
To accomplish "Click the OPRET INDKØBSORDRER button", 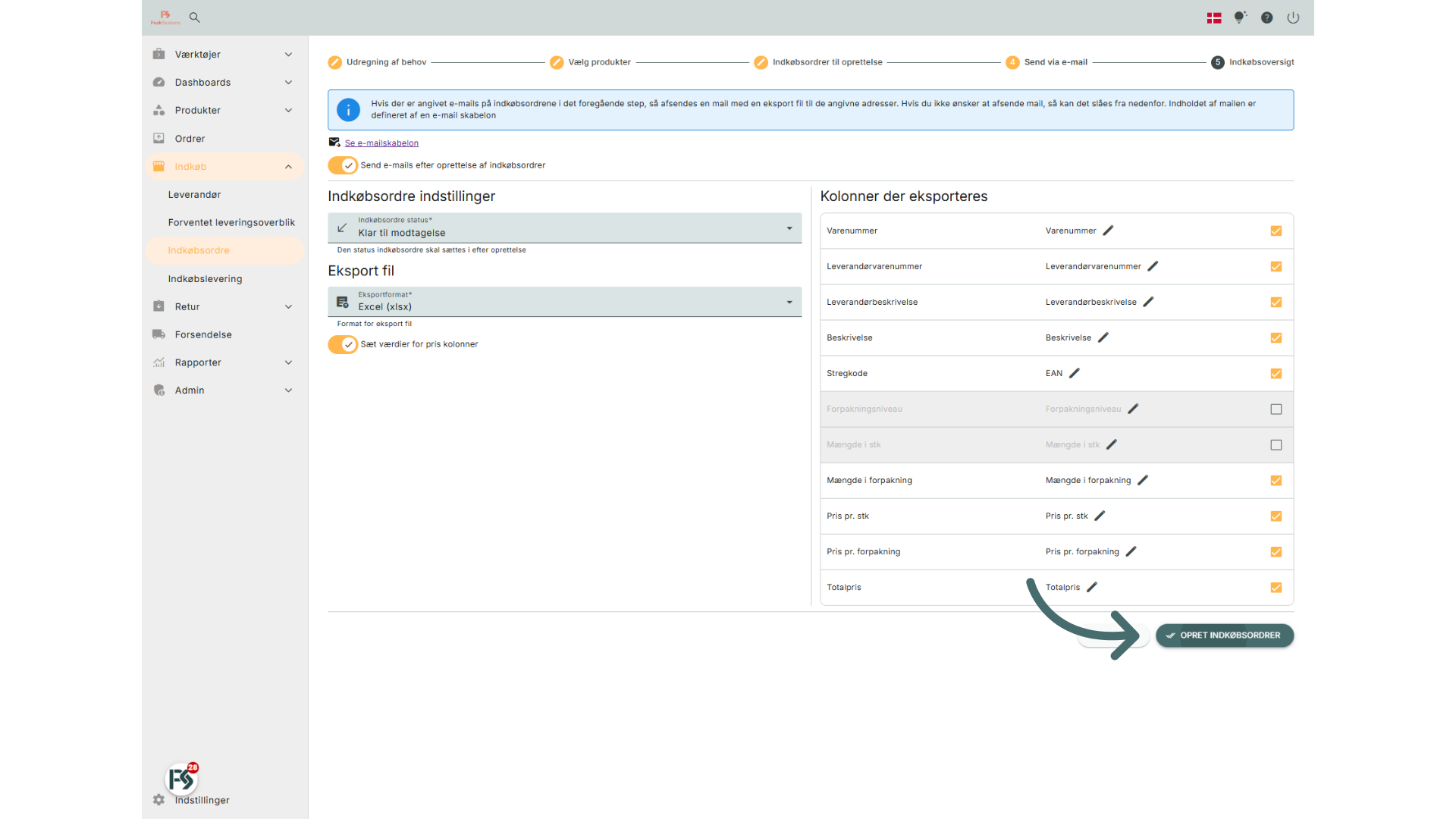I will (1225, 635).
